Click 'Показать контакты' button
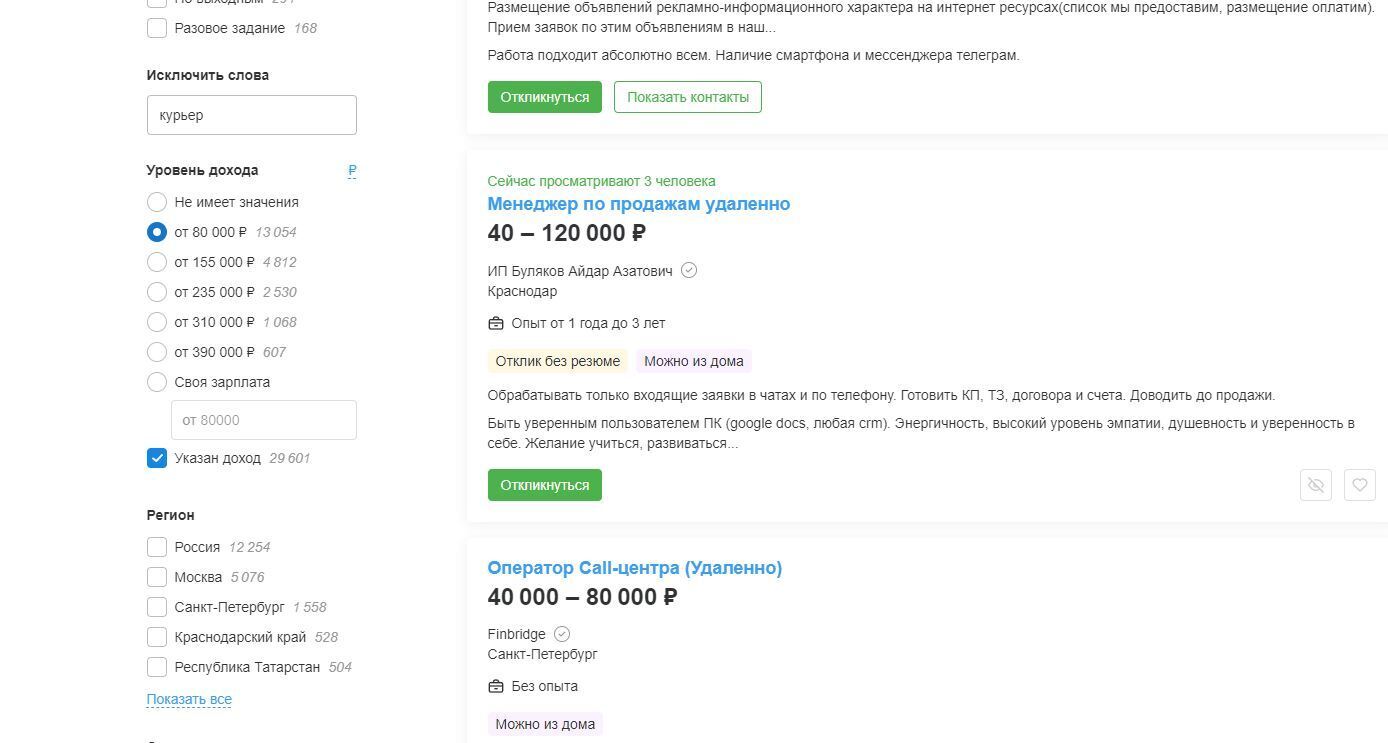This screenshot has height=743, width=1388. (687, 97)
